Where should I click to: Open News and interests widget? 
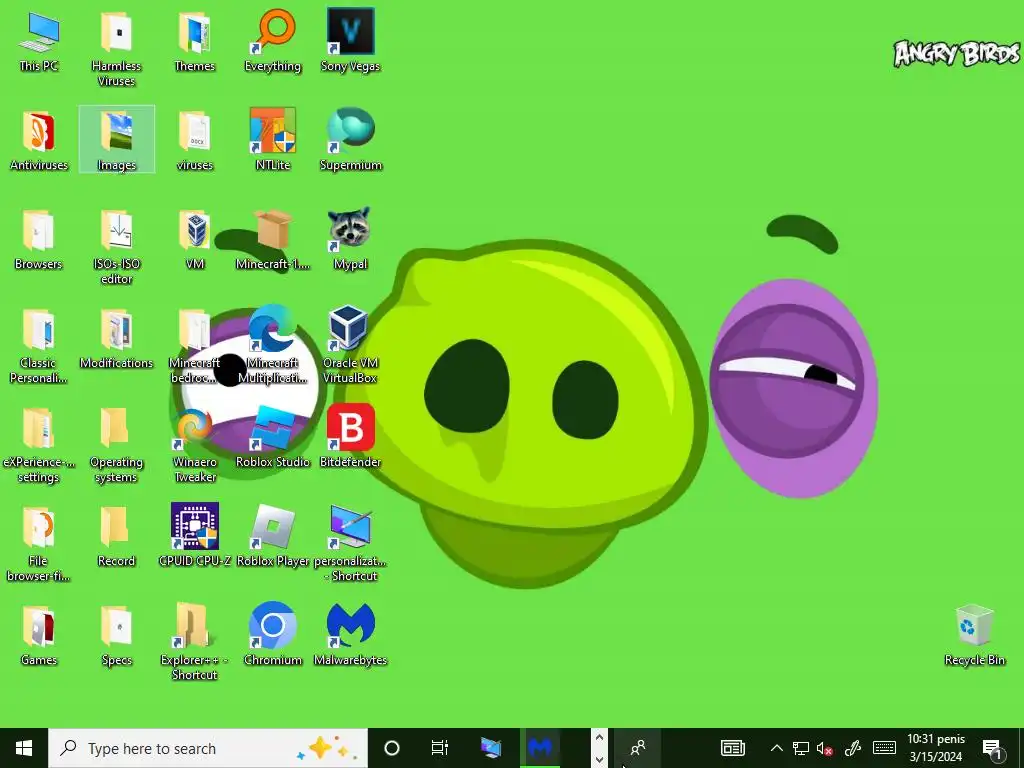(733, 748)
